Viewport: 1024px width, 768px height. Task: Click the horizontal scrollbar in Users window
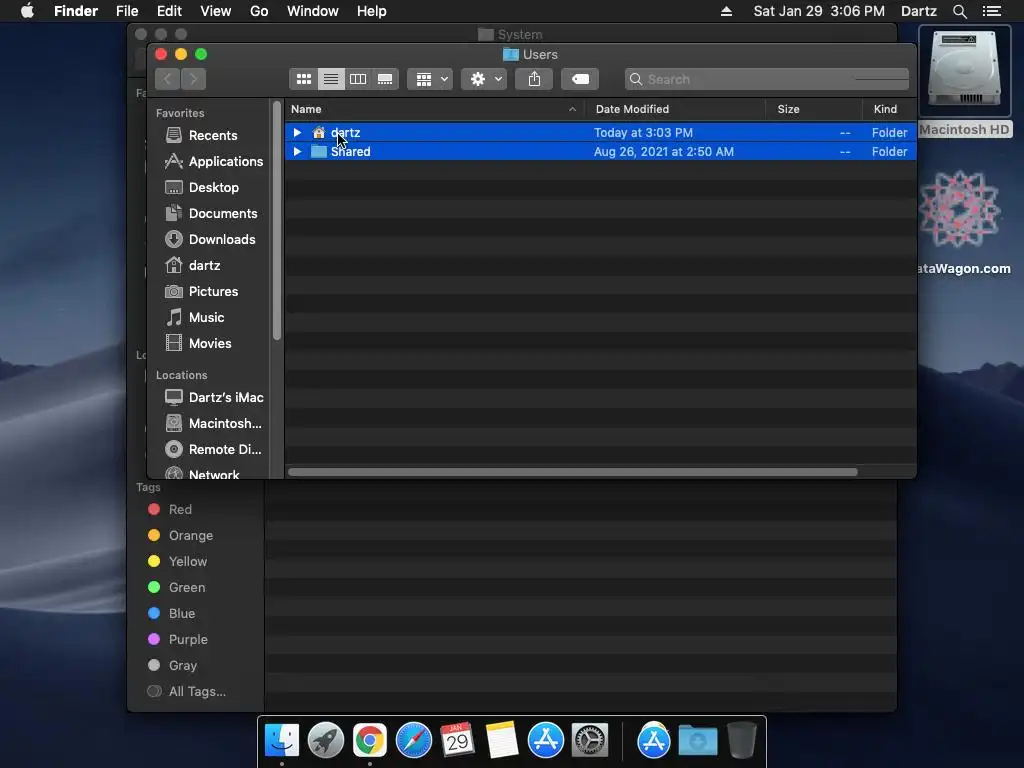573,472
